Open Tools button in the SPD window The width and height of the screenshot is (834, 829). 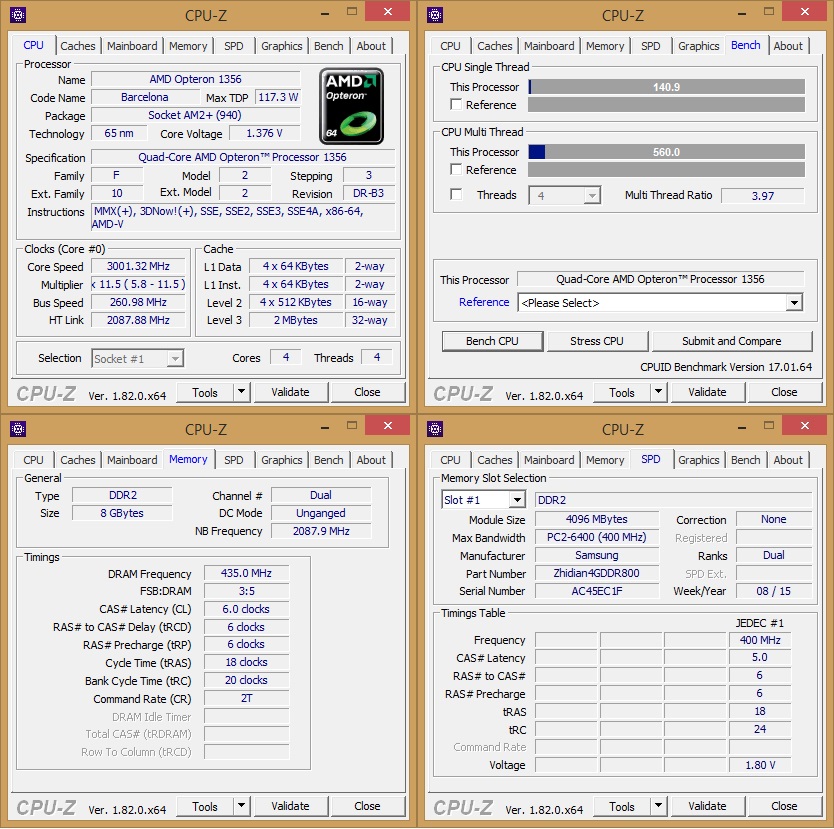click(x=622, y=806)
